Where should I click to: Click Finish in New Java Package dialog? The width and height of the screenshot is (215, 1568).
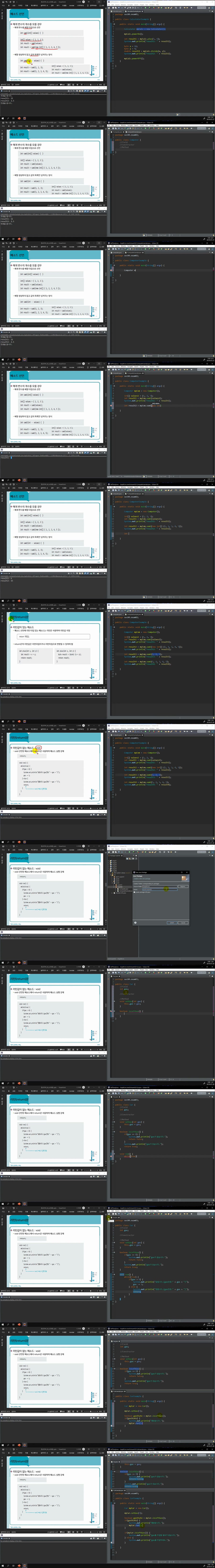coord(172,923)
